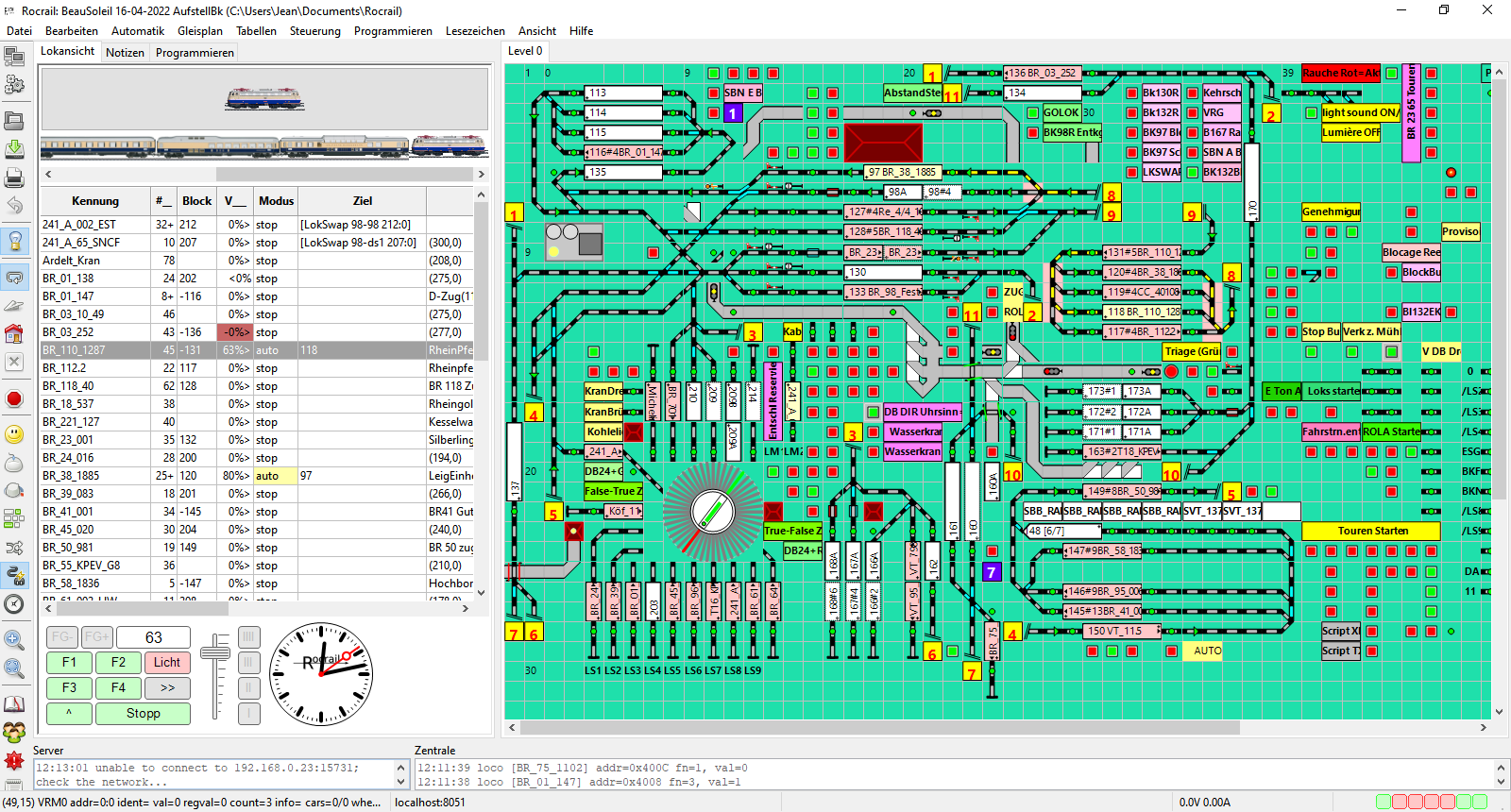Click the green block grid icon
The width and height of the screenshot is (1511, 812).
pos(14,518)
